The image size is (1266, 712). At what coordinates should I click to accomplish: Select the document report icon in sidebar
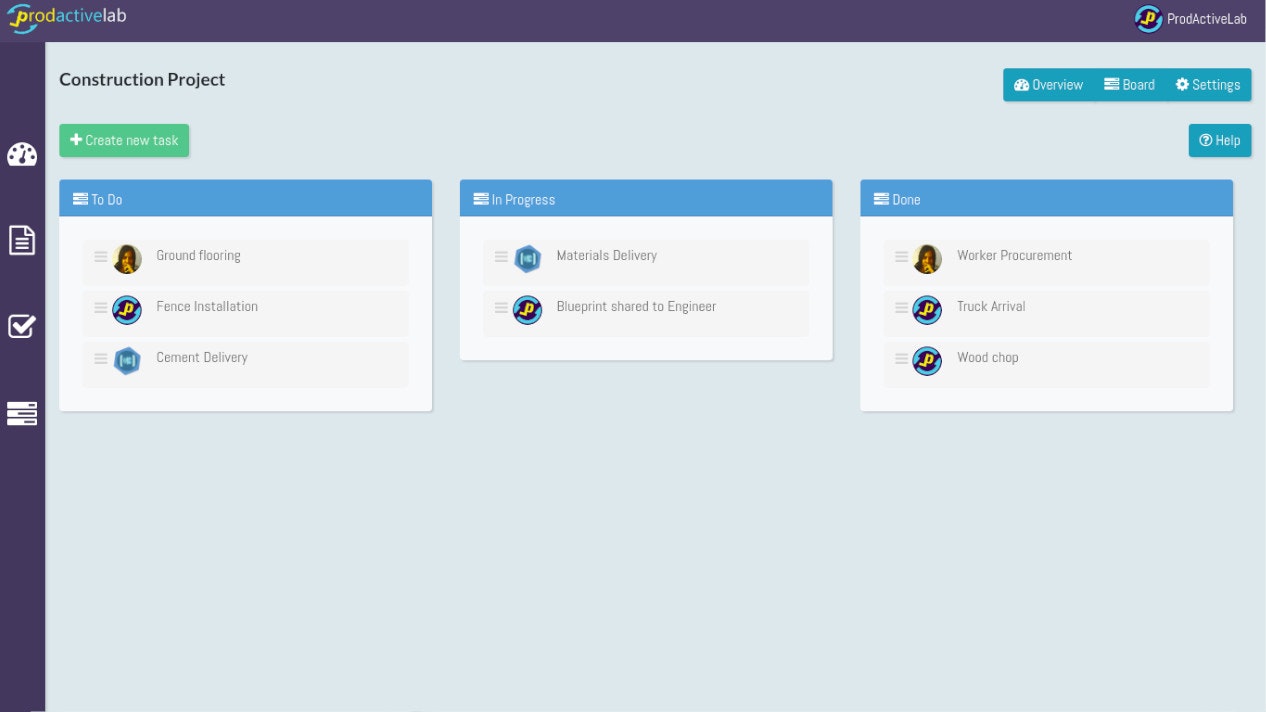tap(22, 240)
